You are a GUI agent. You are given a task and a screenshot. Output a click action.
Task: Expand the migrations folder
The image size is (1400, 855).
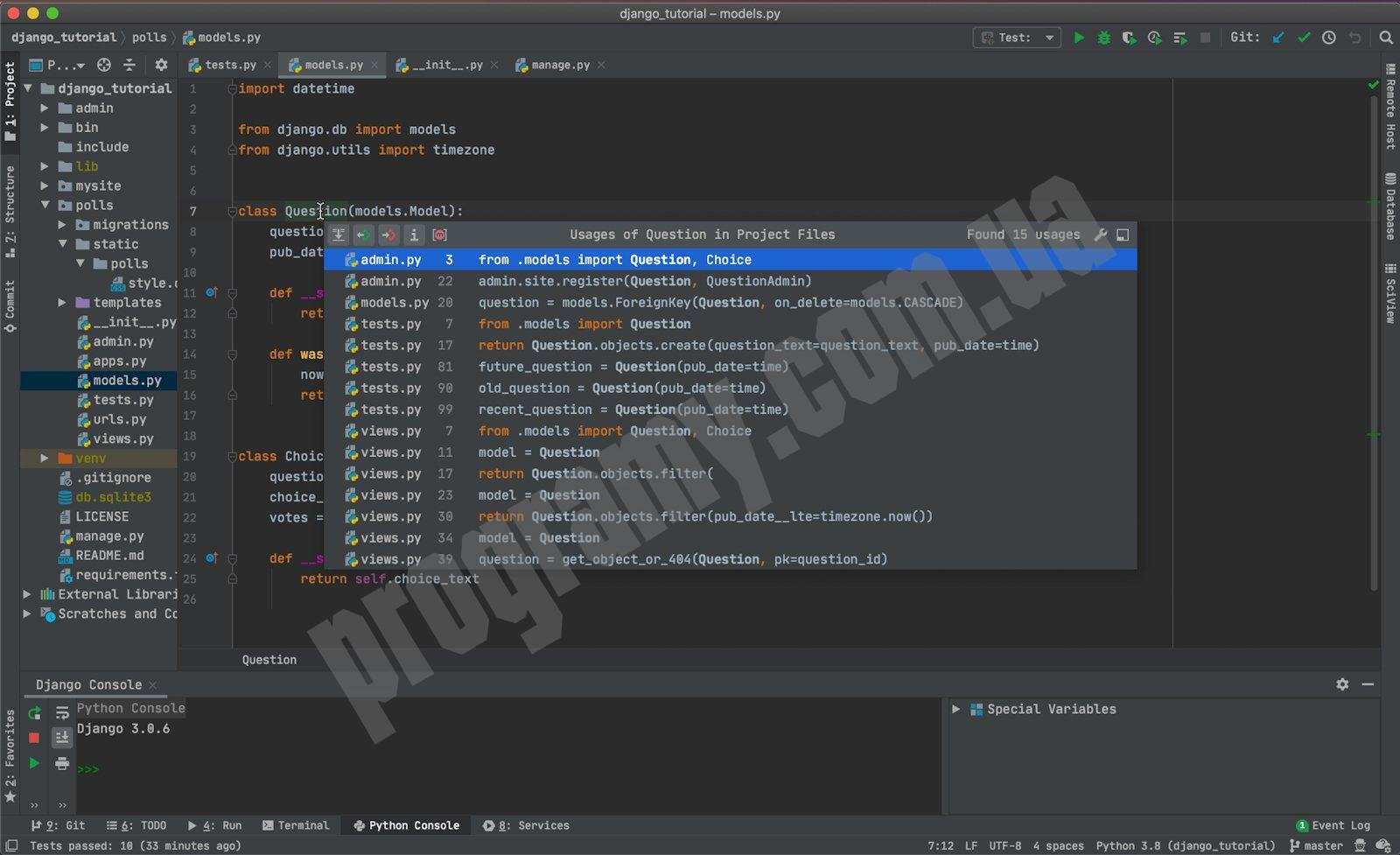pyautogui.click(x=62, y=225)
